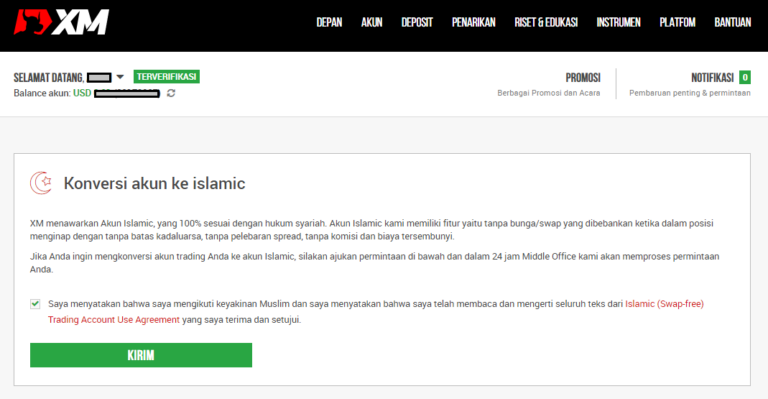This screenshot has width=768, height=399.
Task: Click the 'Balance akun:' label
Action: click(42, 93)
